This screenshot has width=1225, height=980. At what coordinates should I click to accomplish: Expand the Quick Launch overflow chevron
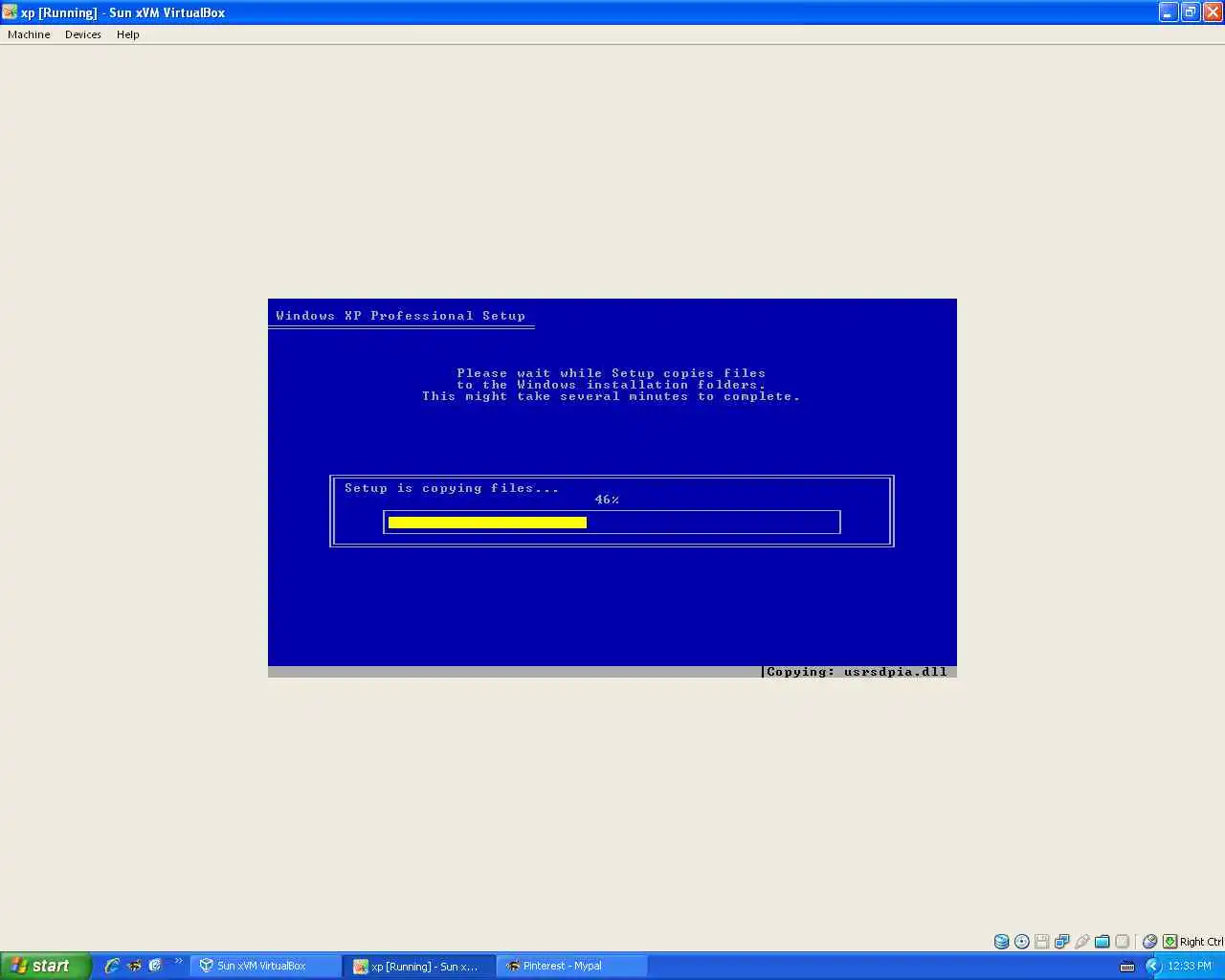[178, 961]
